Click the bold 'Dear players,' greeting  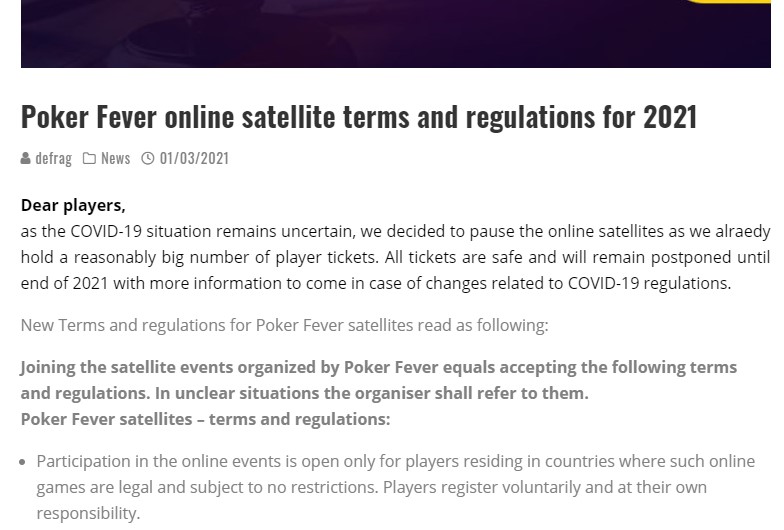tap(73, 205)
